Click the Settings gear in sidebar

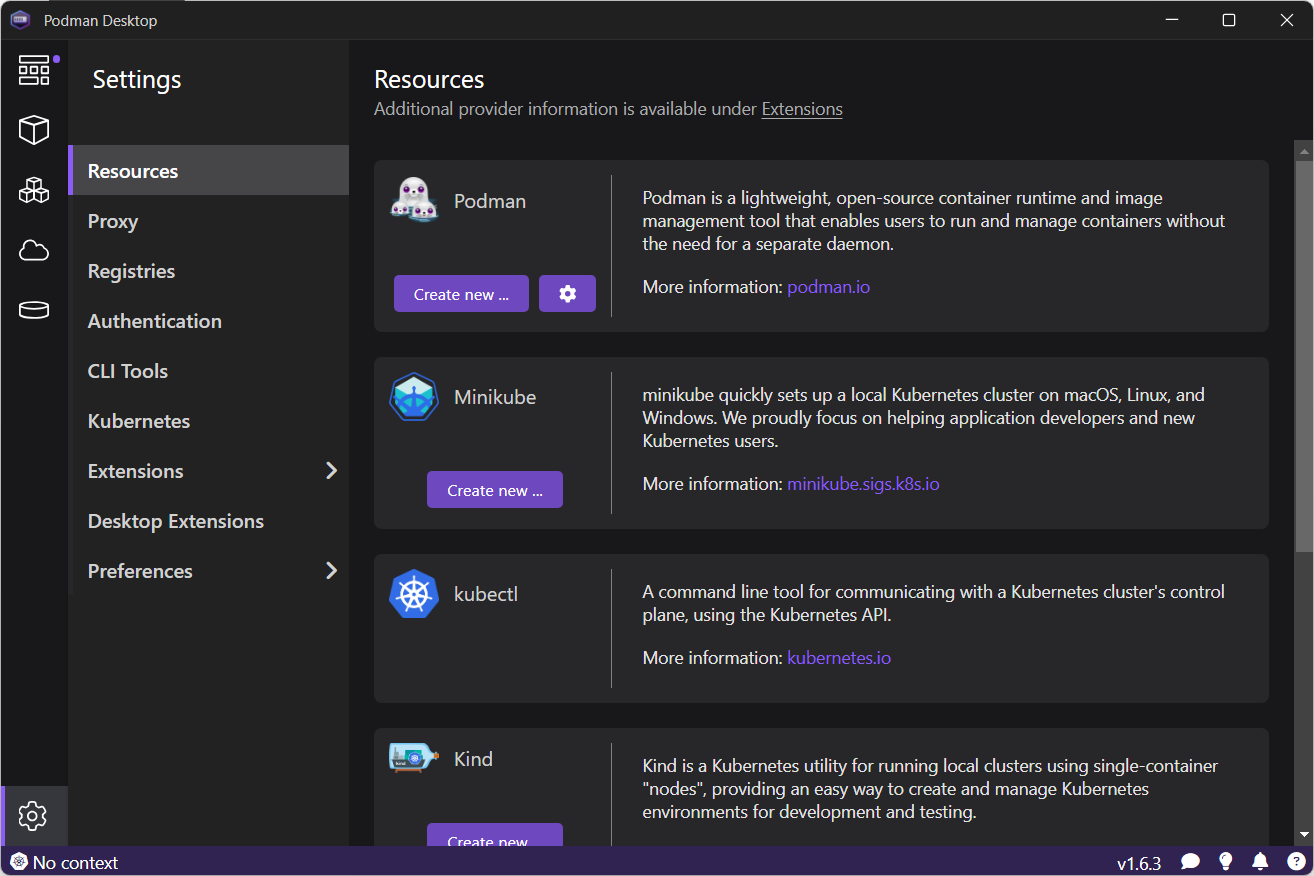(33, 816)
